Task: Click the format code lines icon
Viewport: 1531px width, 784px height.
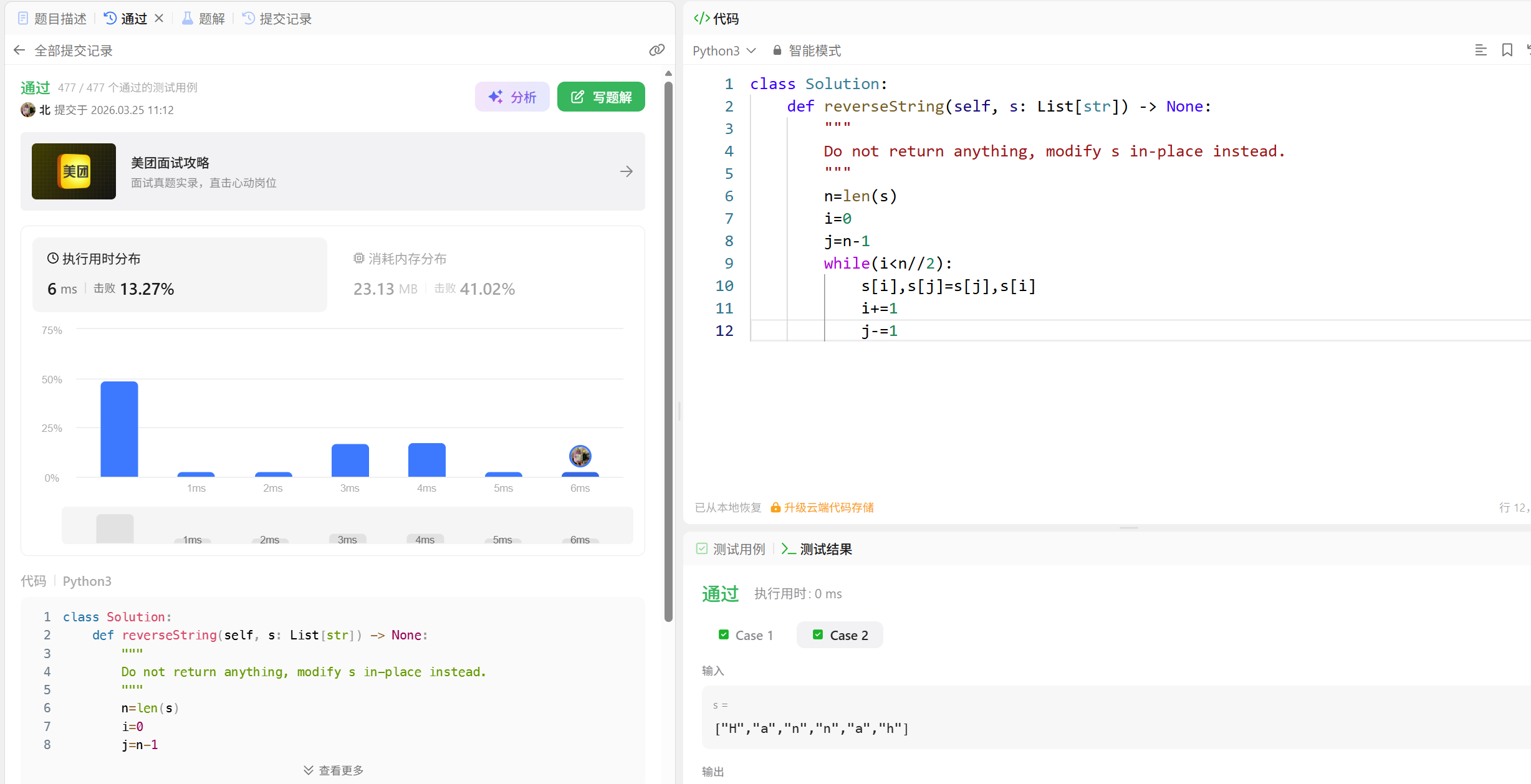Action: tap(1481, 50)
